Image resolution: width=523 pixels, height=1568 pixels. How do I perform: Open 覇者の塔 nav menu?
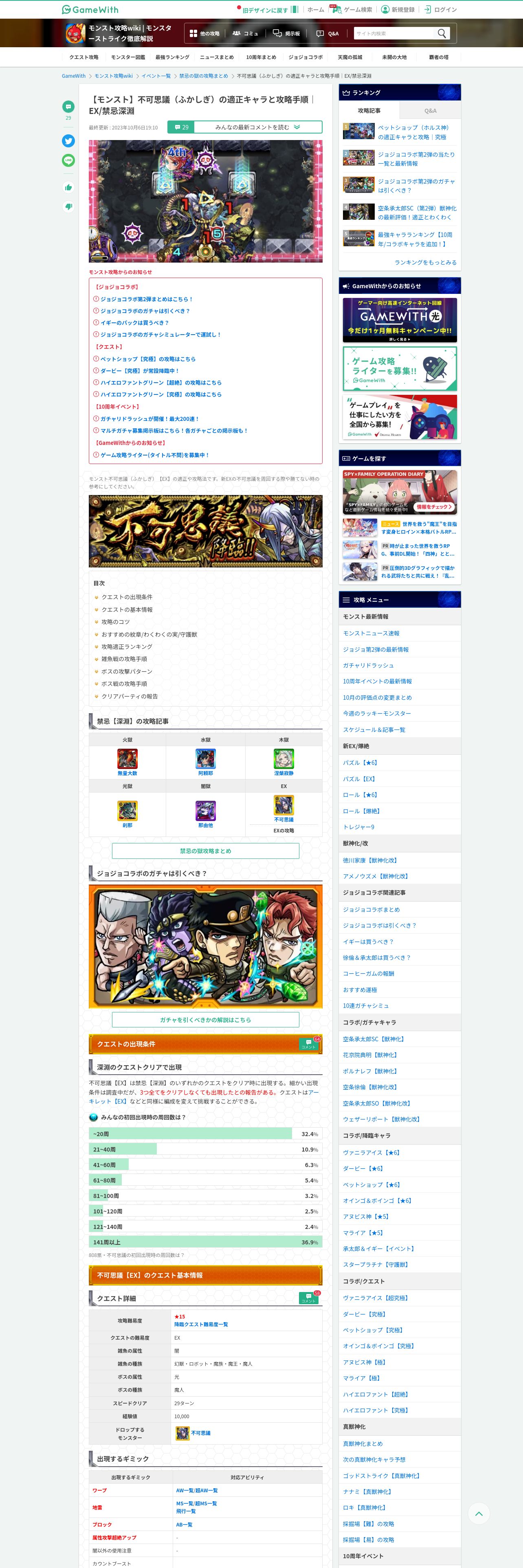pyautogui.click(x=438, y=57)
